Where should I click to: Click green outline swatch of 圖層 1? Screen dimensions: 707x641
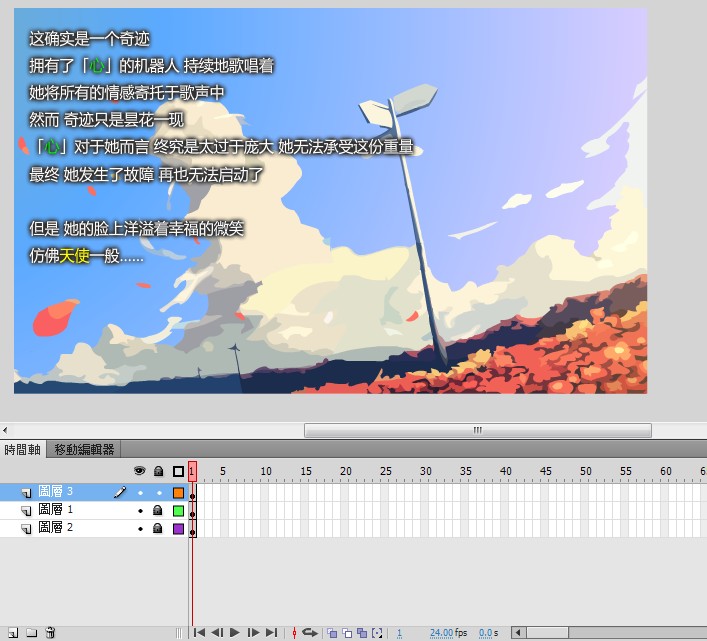tap(179, 511)
